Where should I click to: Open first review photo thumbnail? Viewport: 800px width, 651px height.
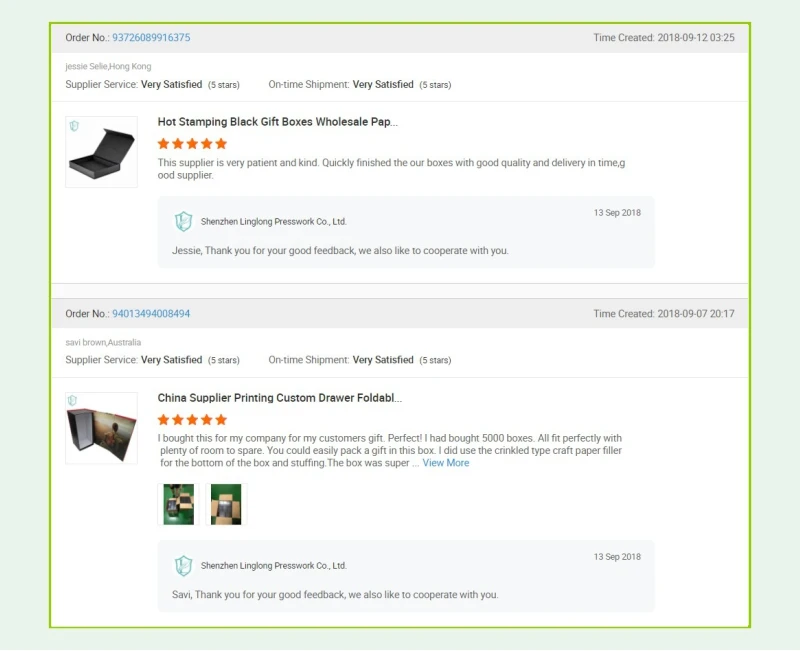click(179, 505)
